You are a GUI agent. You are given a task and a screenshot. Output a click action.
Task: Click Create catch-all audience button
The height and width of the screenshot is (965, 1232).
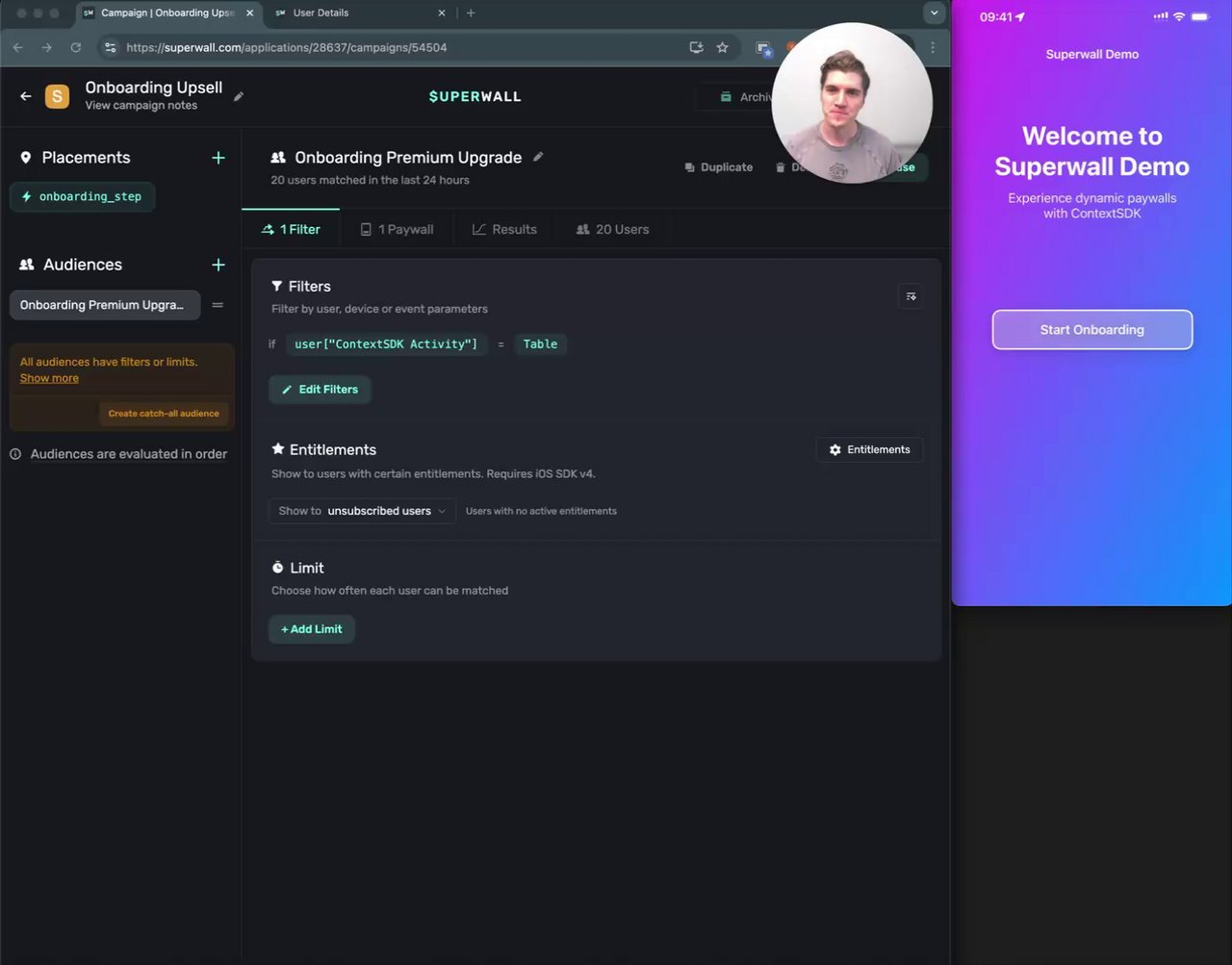[164, 414]
